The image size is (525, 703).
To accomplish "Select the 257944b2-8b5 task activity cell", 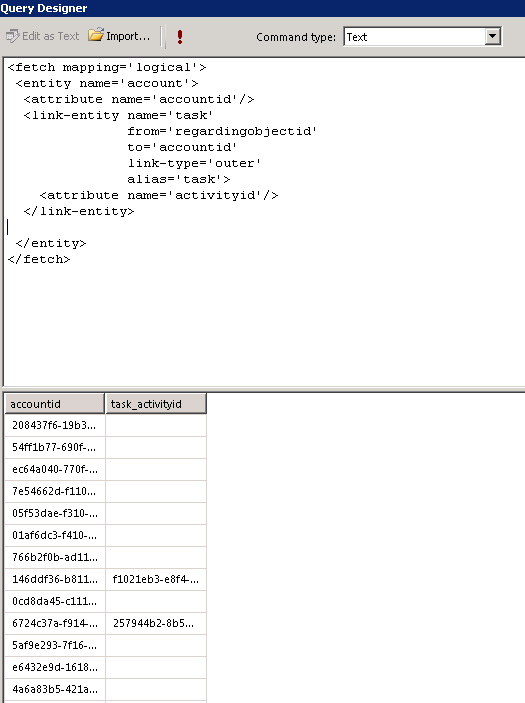I will coord(156,623).
